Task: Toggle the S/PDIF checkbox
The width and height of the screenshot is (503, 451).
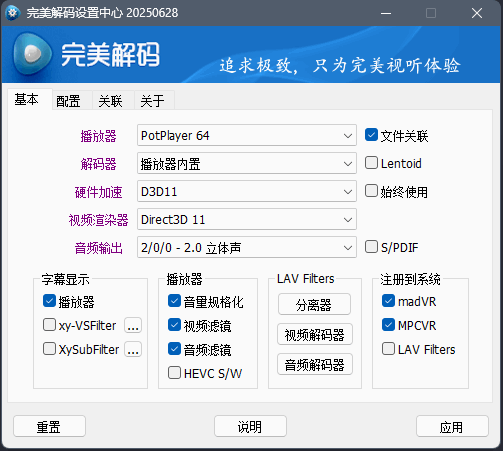Action: pos(371,247)
